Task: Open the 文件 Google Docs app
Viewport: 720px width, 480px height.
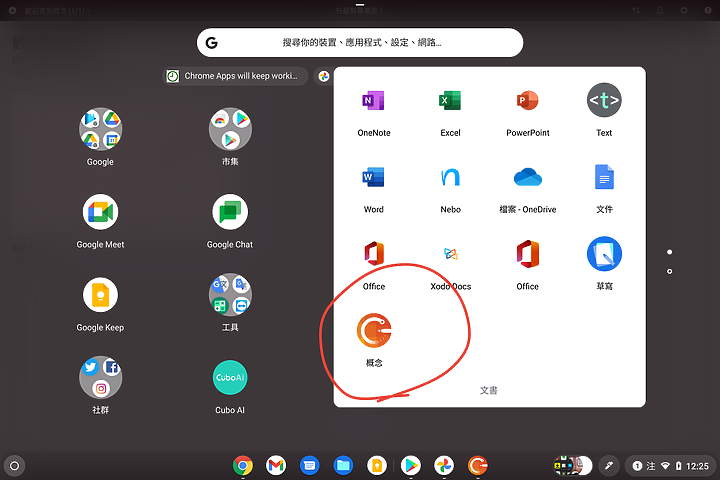Action: (x=604, y=177)
